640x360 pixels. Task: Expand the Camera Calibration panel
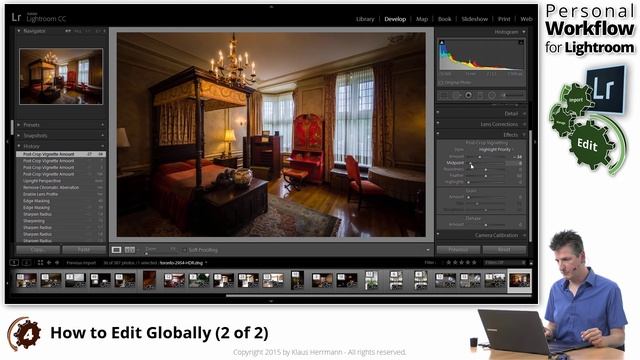524,235
